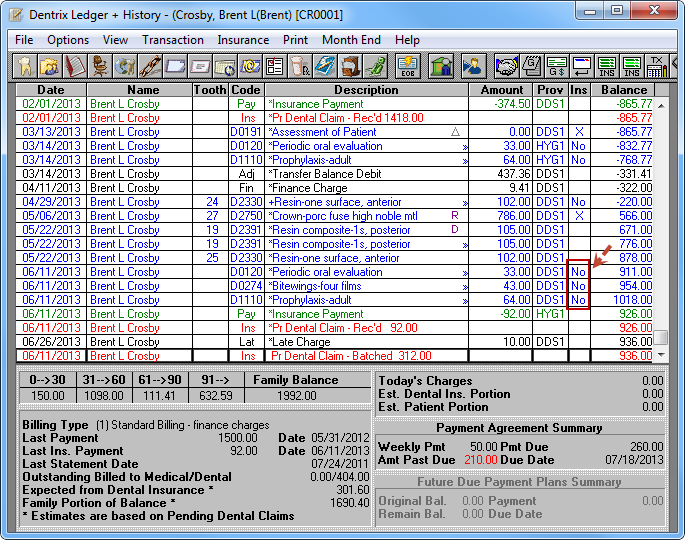Select the 02/01/2013 Insurance Payment row
Screen dimensions: 685x540
[335, 104]
